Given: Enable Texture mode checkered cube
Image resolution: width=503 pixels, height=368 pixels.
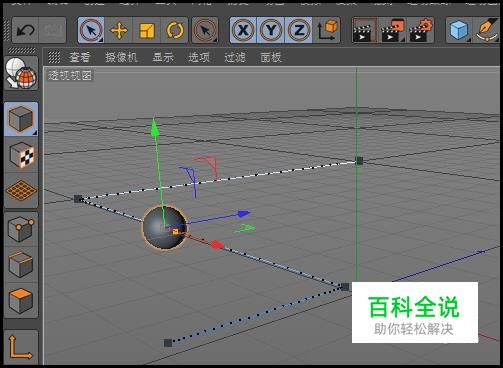Looking at the screenshot, I should click(21, 155).
